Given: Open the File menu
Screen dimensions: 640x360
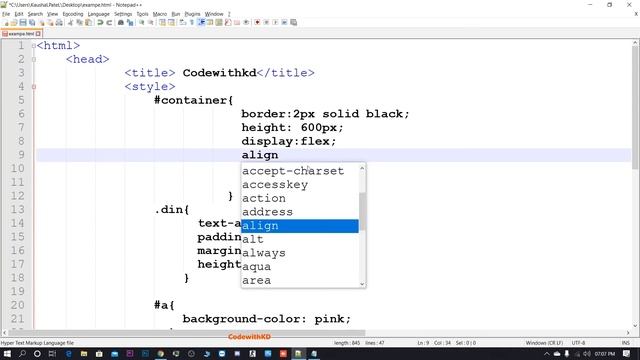Looking at the screenshot, I should 6,14.
